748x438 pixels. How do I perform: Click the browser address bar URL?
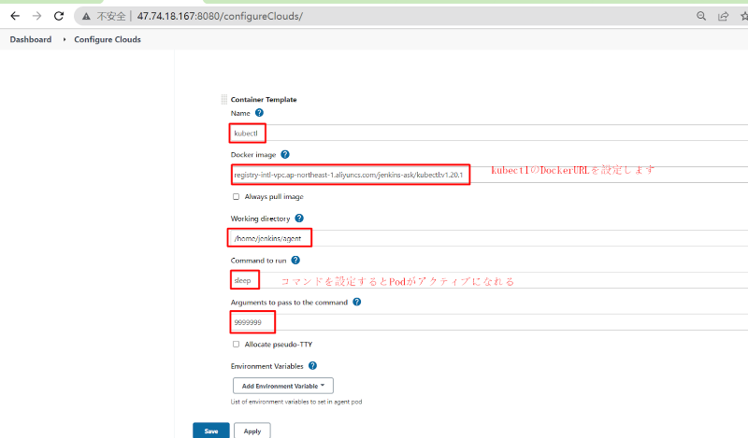[220, 16]
